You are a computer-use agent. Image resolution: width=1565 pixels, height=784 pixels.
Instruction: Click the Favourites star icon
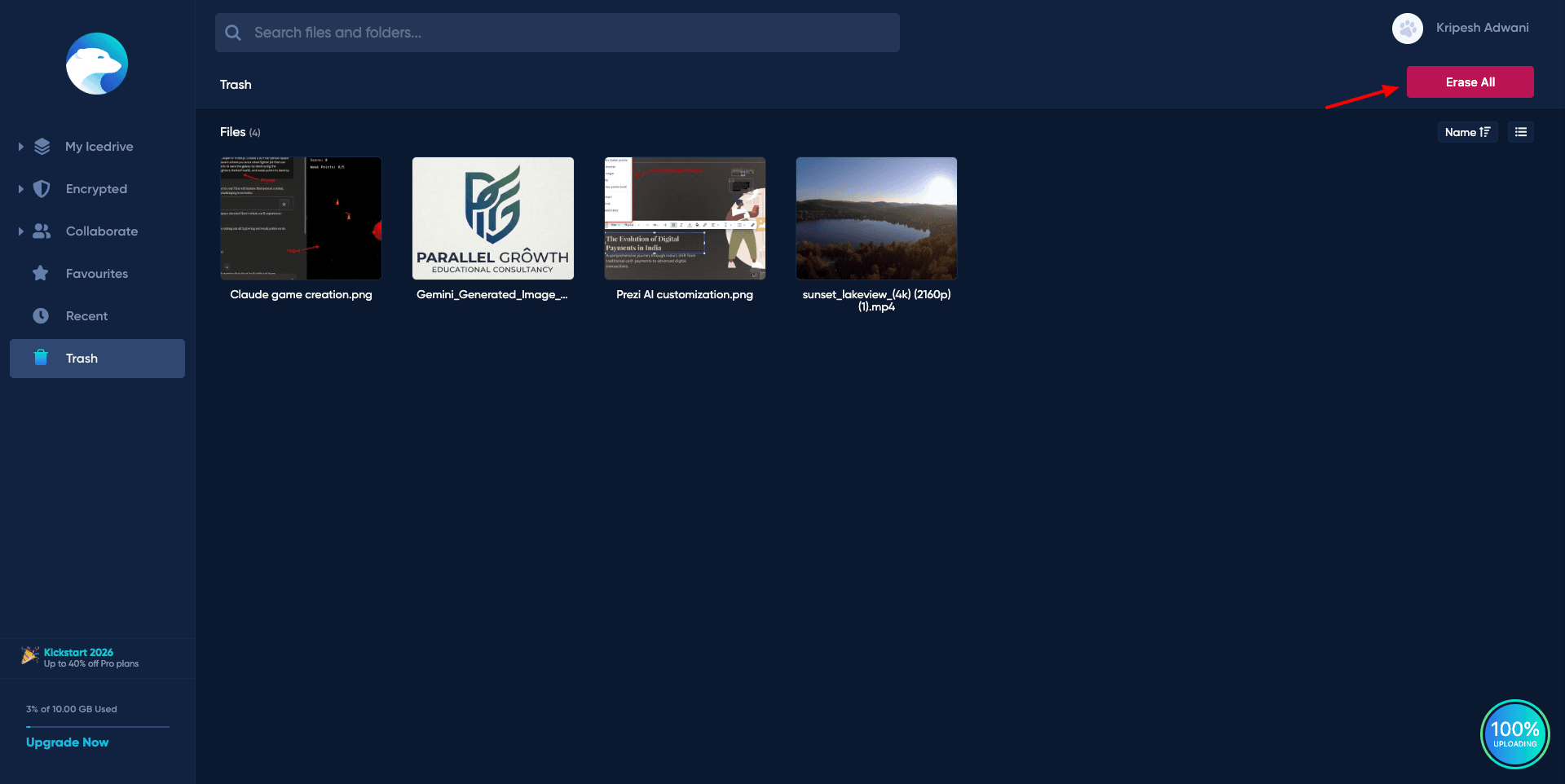pos(41,274)
